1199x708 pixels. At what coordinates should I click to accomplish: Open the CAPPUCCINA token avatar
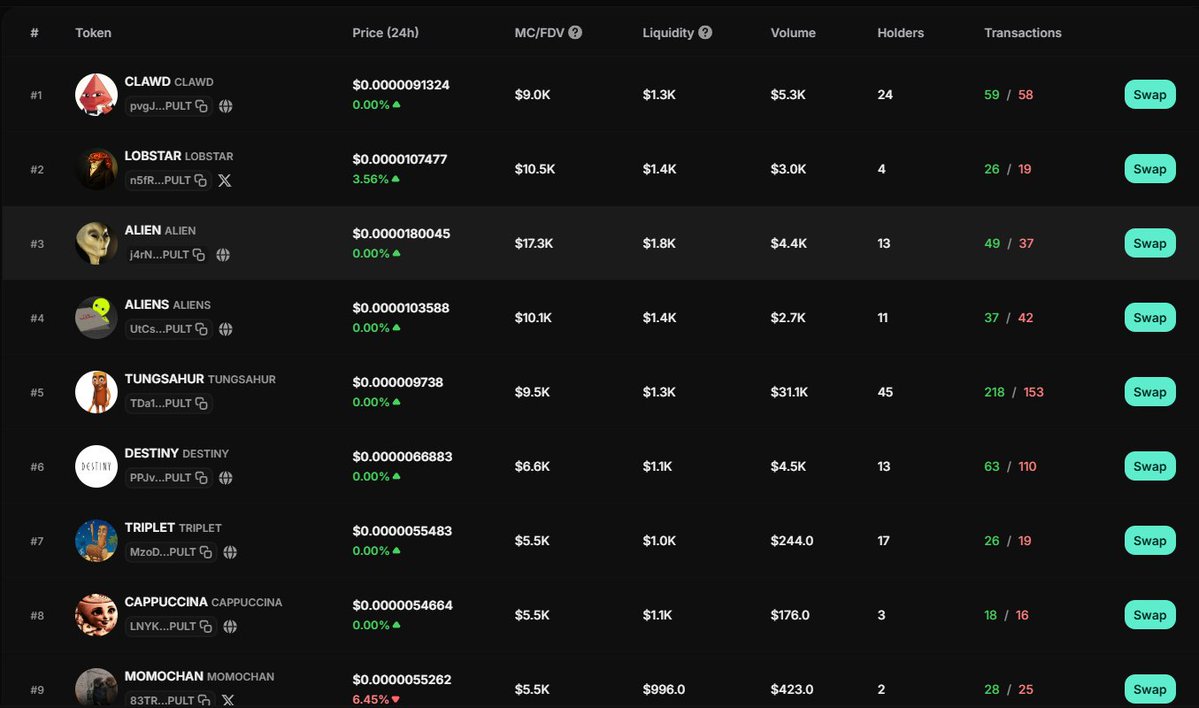tap(96, 614)
